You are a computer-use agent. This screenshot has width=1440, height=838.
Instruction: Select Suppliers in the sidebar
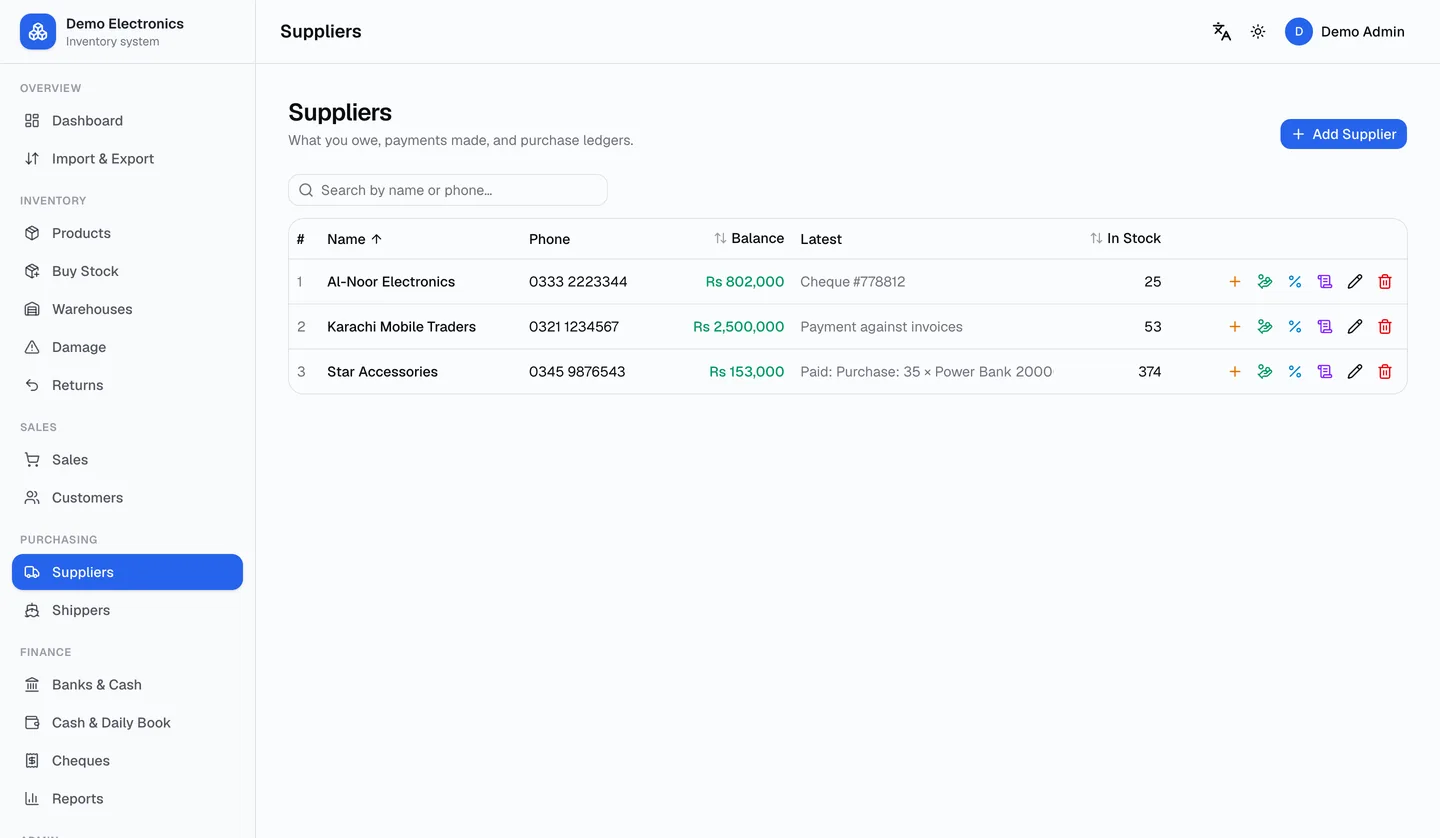[127, 572]
